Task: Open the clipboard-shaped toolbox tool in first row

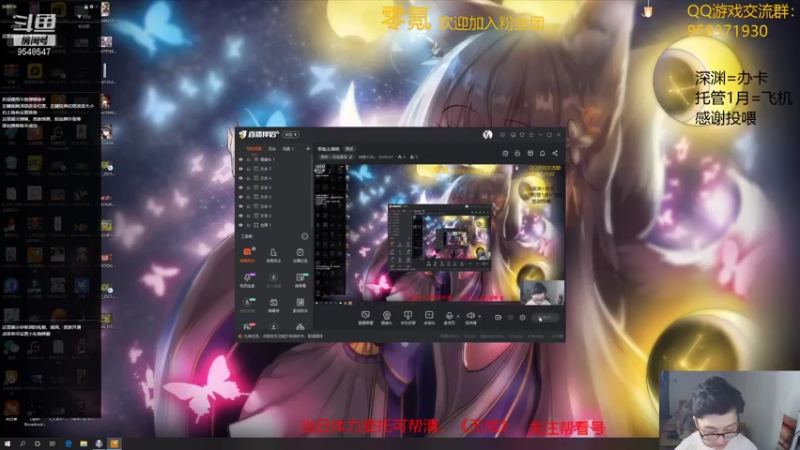Action: [300, 255]
